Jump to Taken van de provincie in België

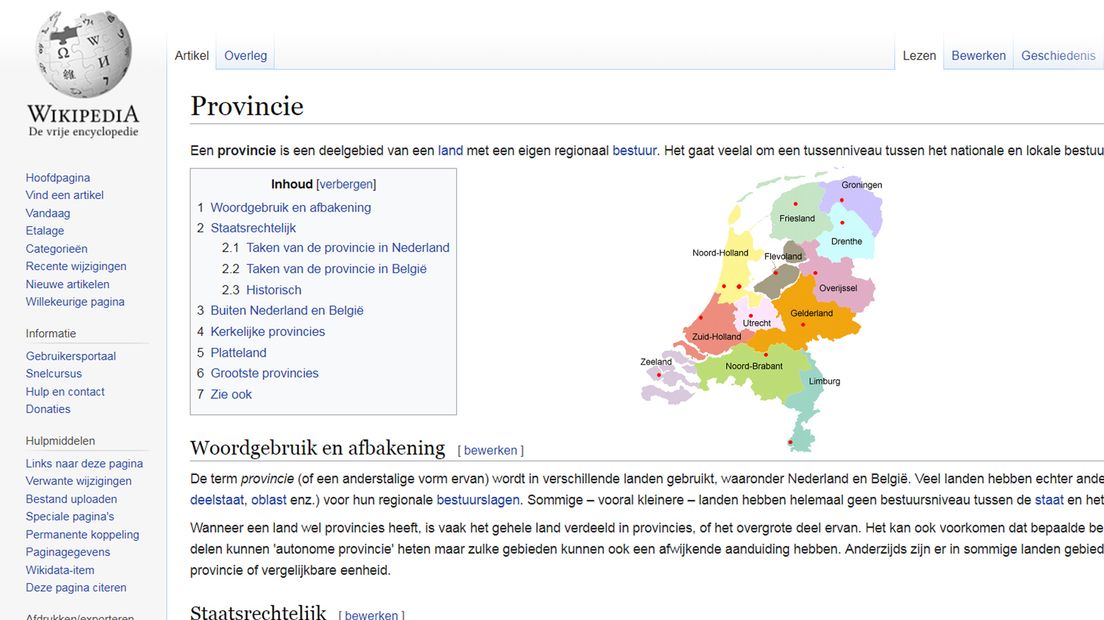[x=337, y=269]
